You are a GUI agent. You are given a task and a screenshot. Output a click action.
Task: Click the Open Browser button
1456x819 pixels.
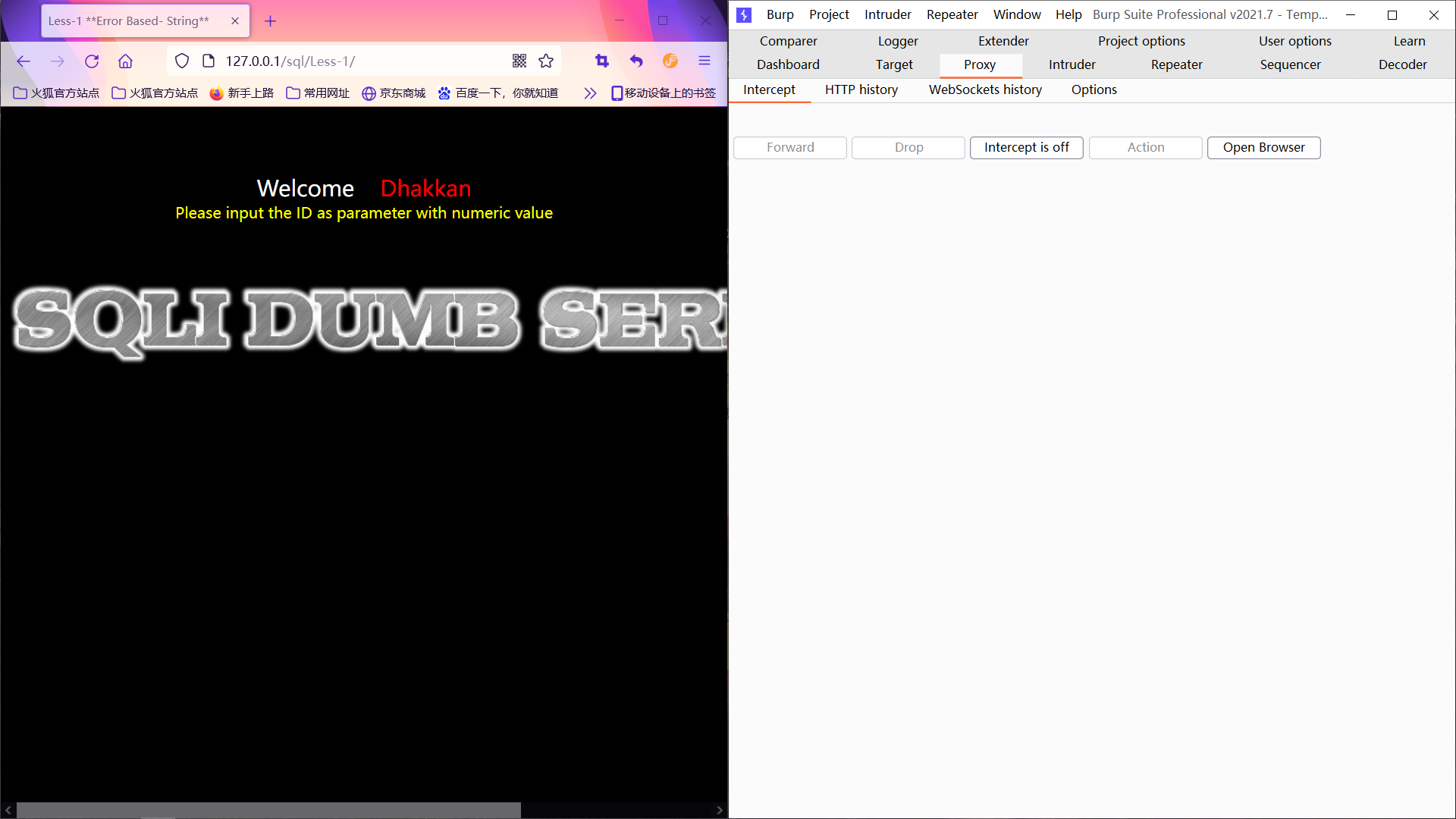(x=1263, y=147)
